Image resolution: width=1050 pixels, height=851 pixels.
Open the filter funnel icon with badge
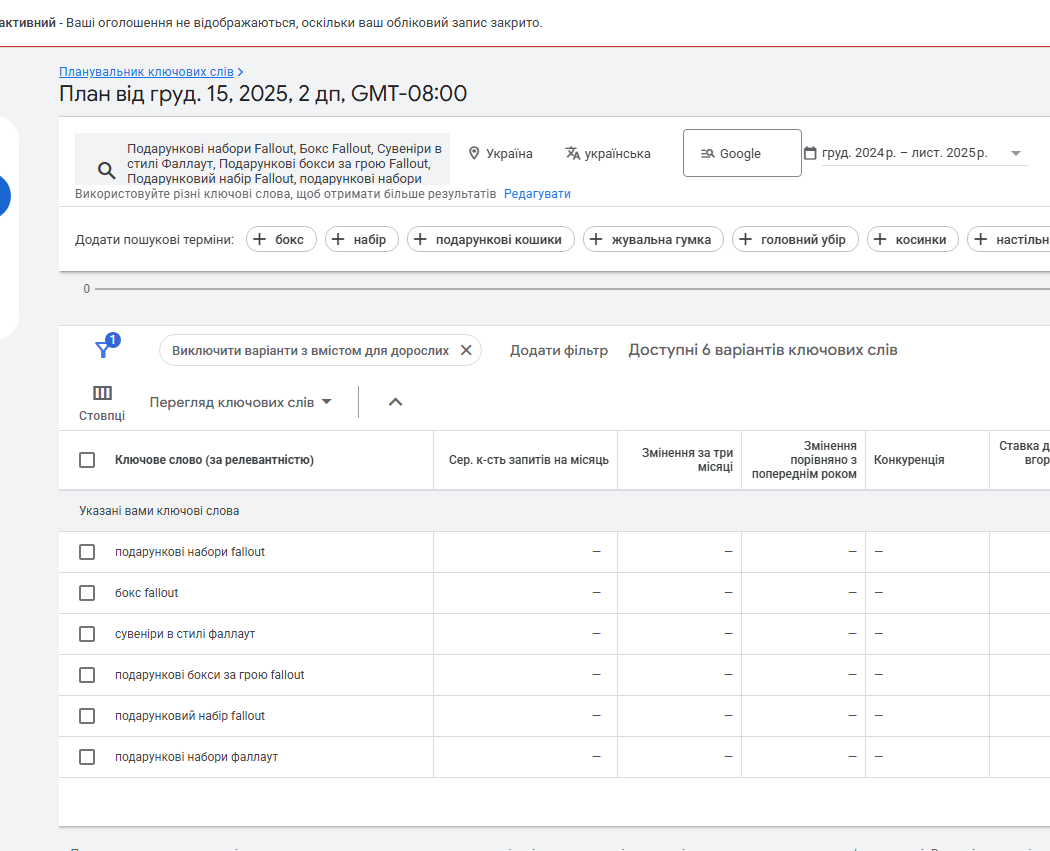[x=106, y=346]
